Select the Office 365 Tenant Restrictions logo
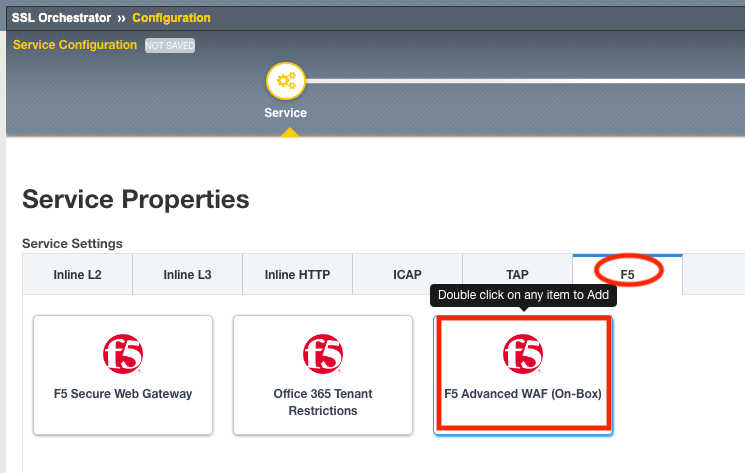Image resolution: width=745 pixels, height=473 pixels. click(x=323, y=354)
